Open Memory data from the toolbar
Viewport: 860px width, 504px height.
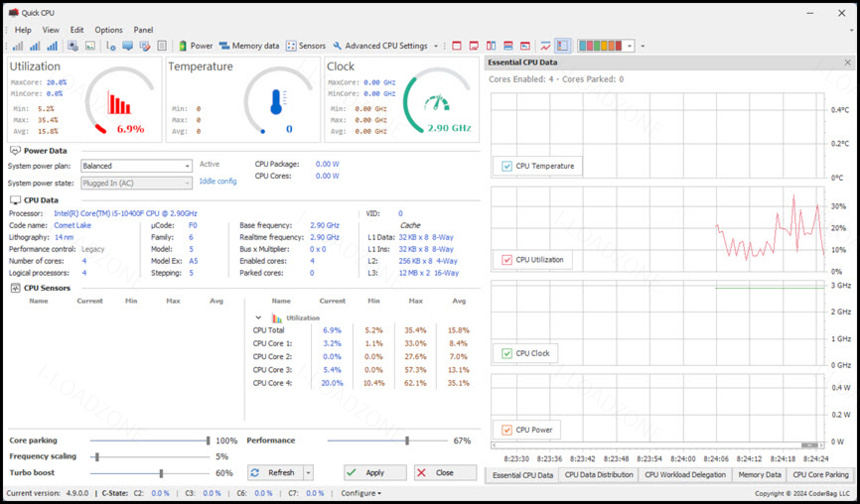tap(249, 46)
